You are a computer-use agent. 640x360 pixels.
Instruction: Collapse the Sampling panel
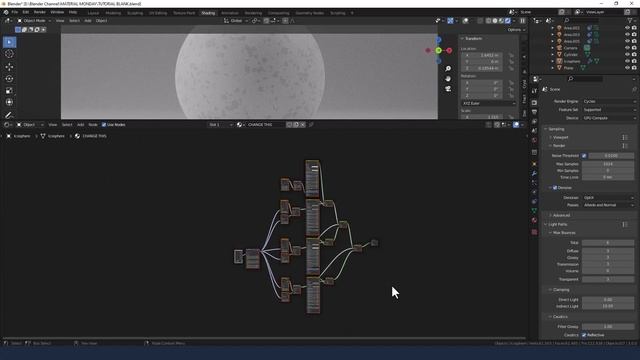pyautogui.click(x=556, y=129)
